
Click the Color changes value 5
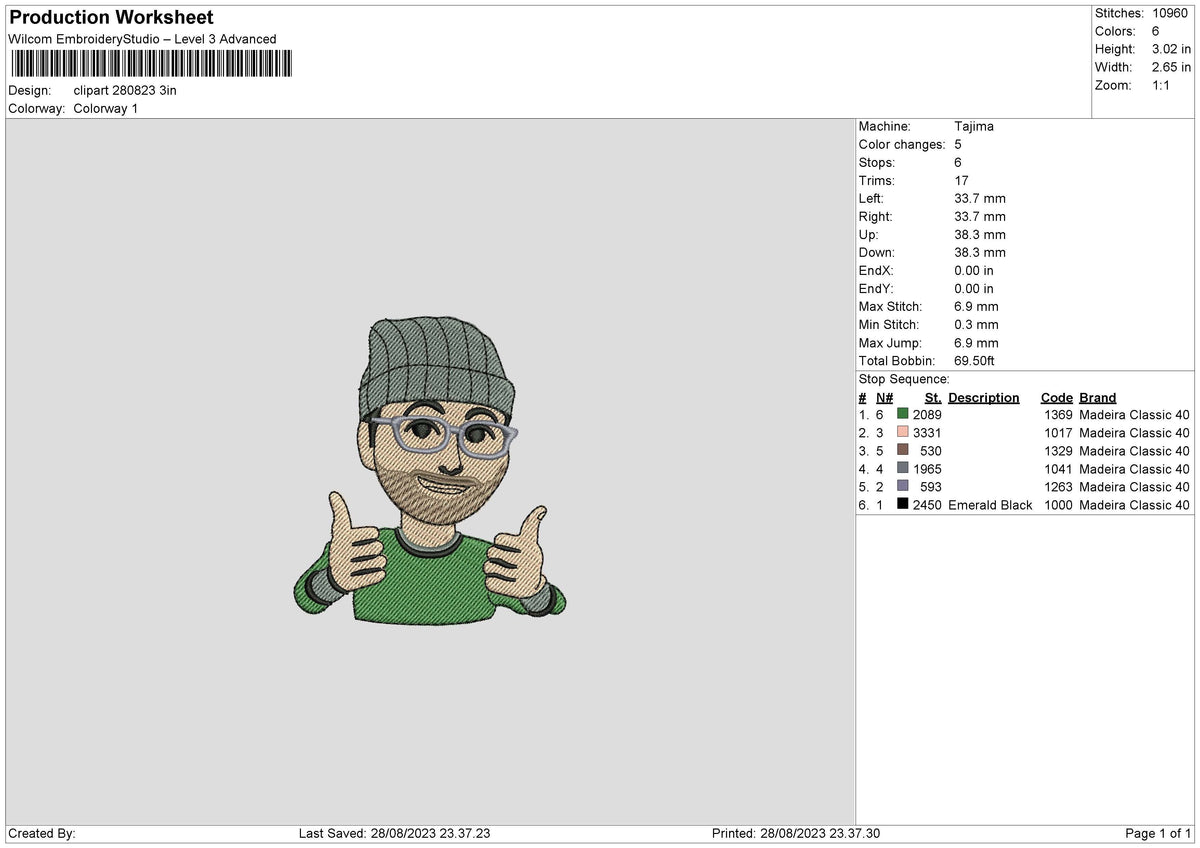pos(958,144)
